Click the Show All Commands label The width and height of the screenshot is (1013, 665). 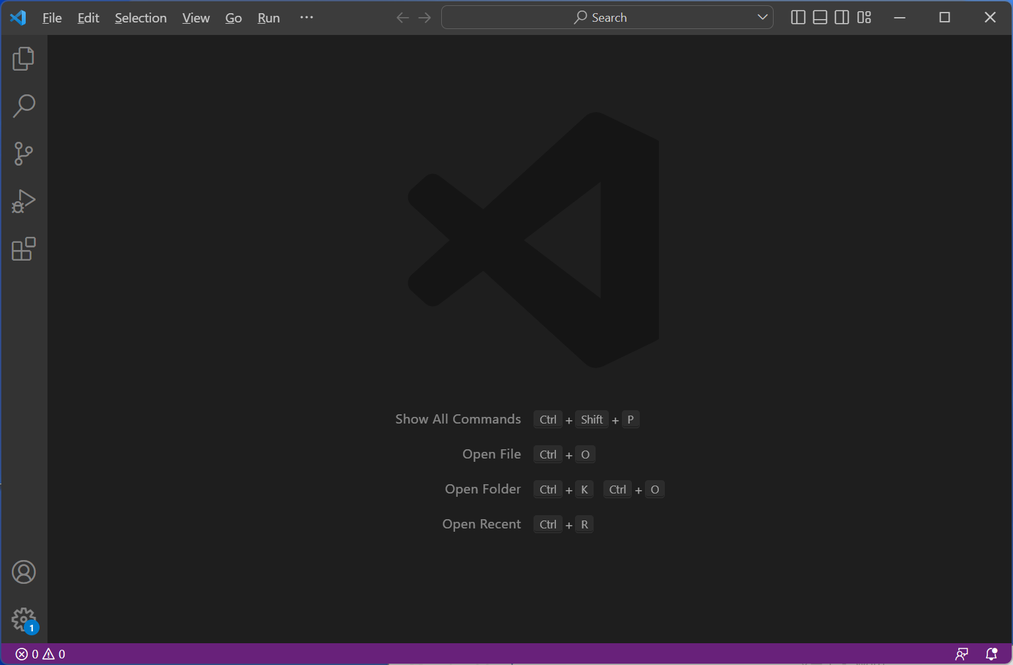click(x=457, y=419)
